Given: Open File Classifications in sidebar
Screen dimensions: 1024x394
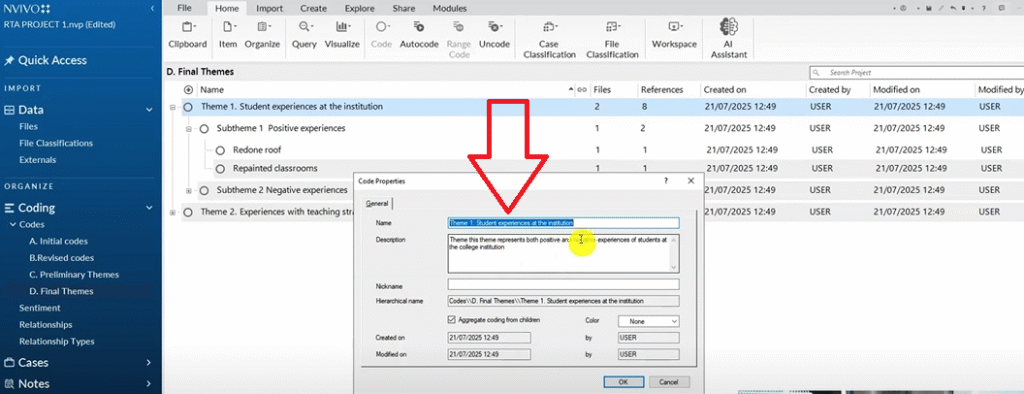Looking at the screenshot, I should 56,143.
